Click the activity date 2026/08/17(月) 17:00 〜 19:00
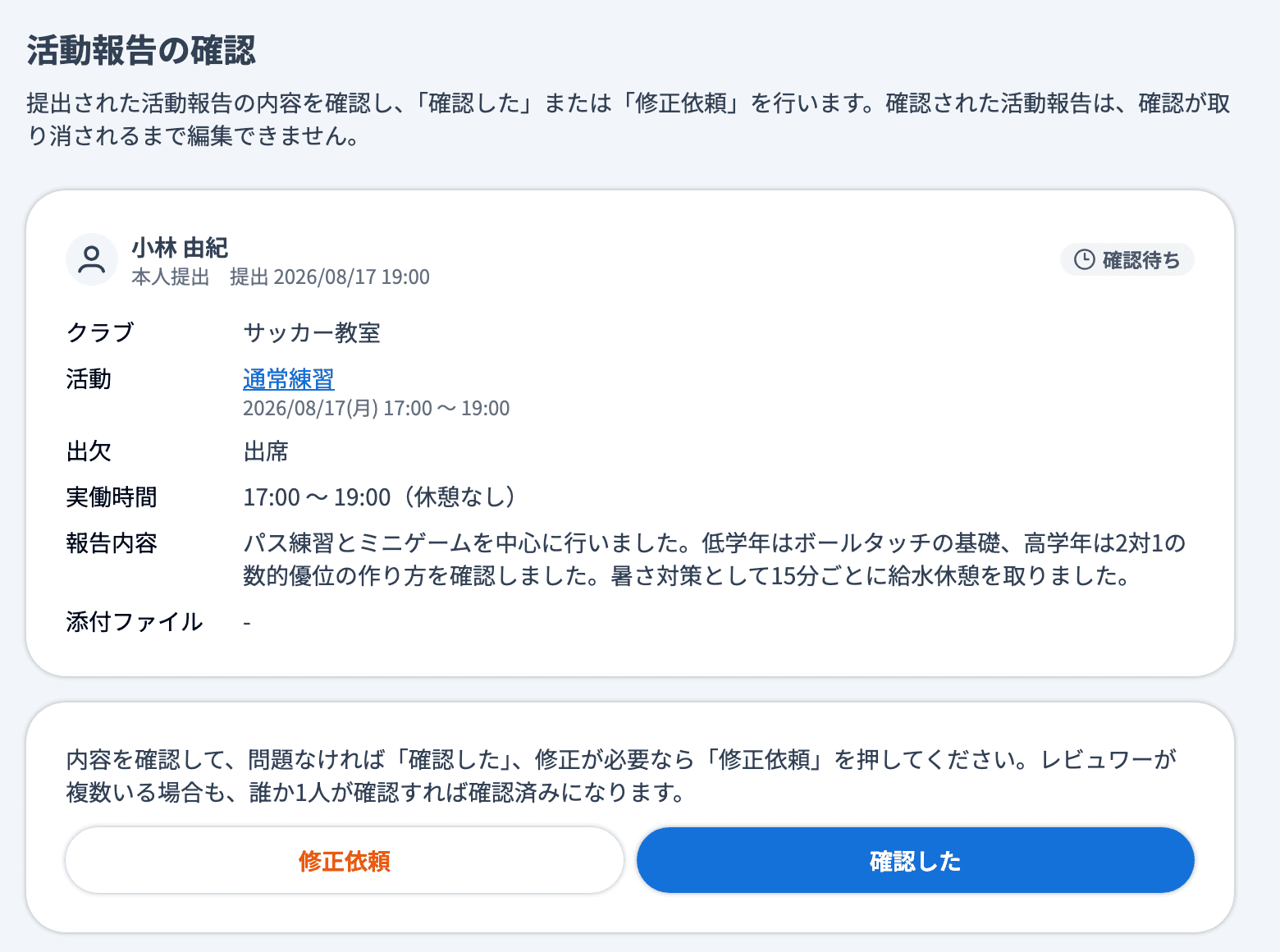Viewport: 1280px width, 952px height. [x=377, y=409]
